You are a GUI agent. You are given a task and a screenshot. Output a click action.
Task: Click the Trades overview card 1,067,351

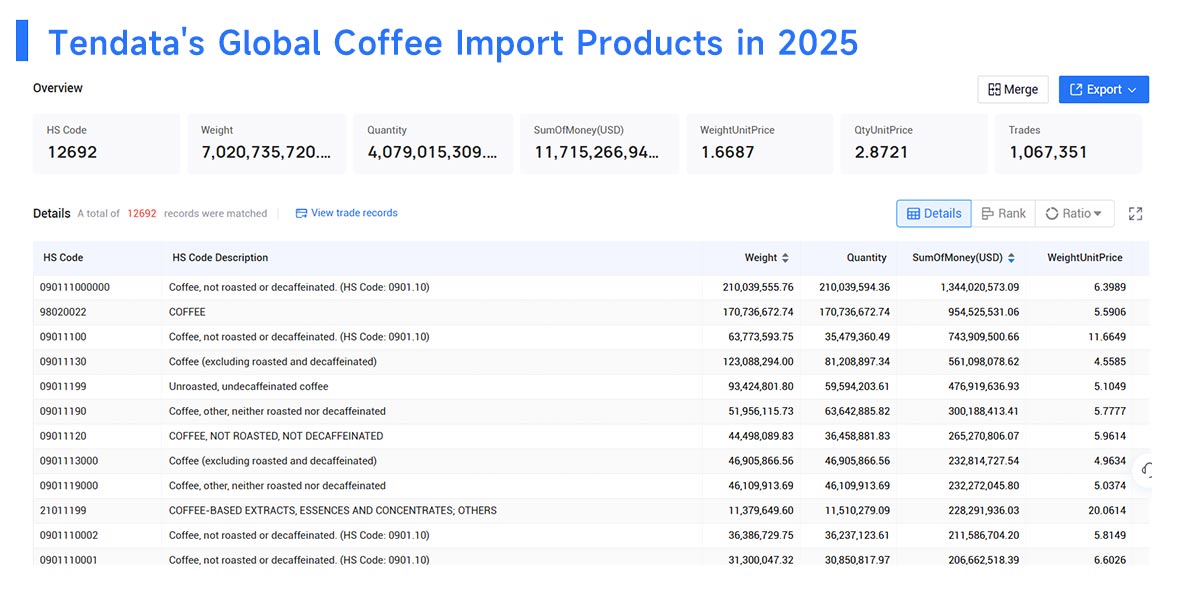click(1069, 143)
